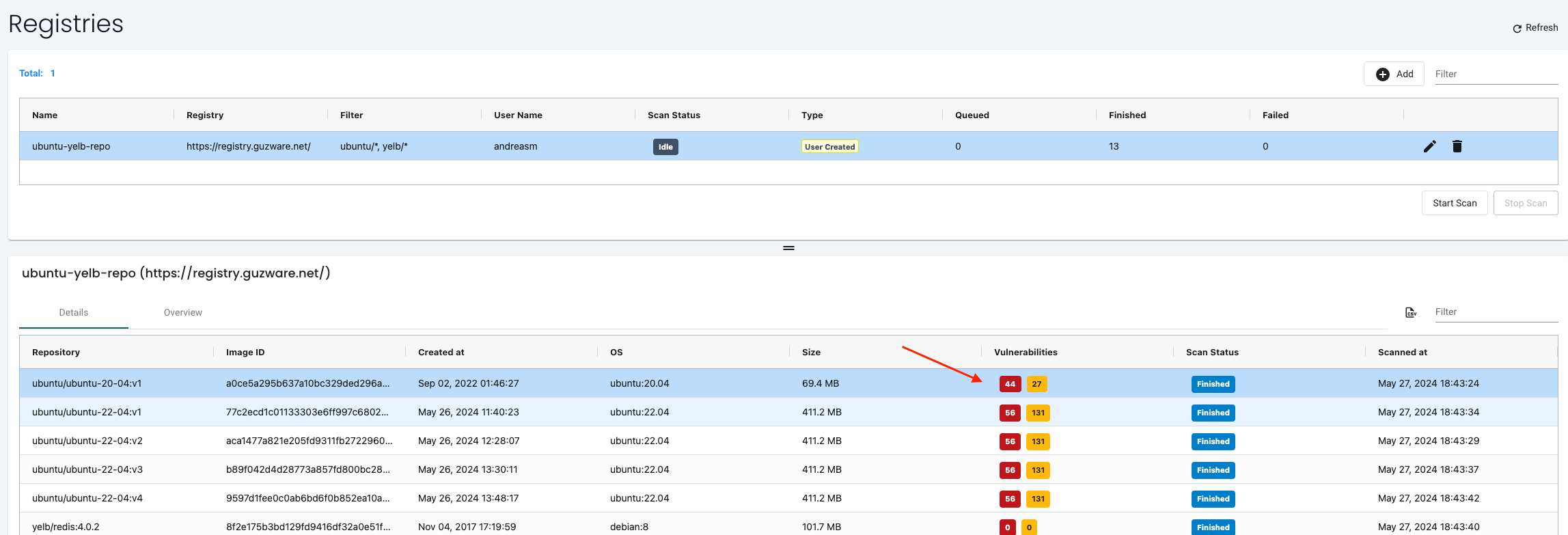
Task: Focus the registries Filter field
Action: point(1496,74)
